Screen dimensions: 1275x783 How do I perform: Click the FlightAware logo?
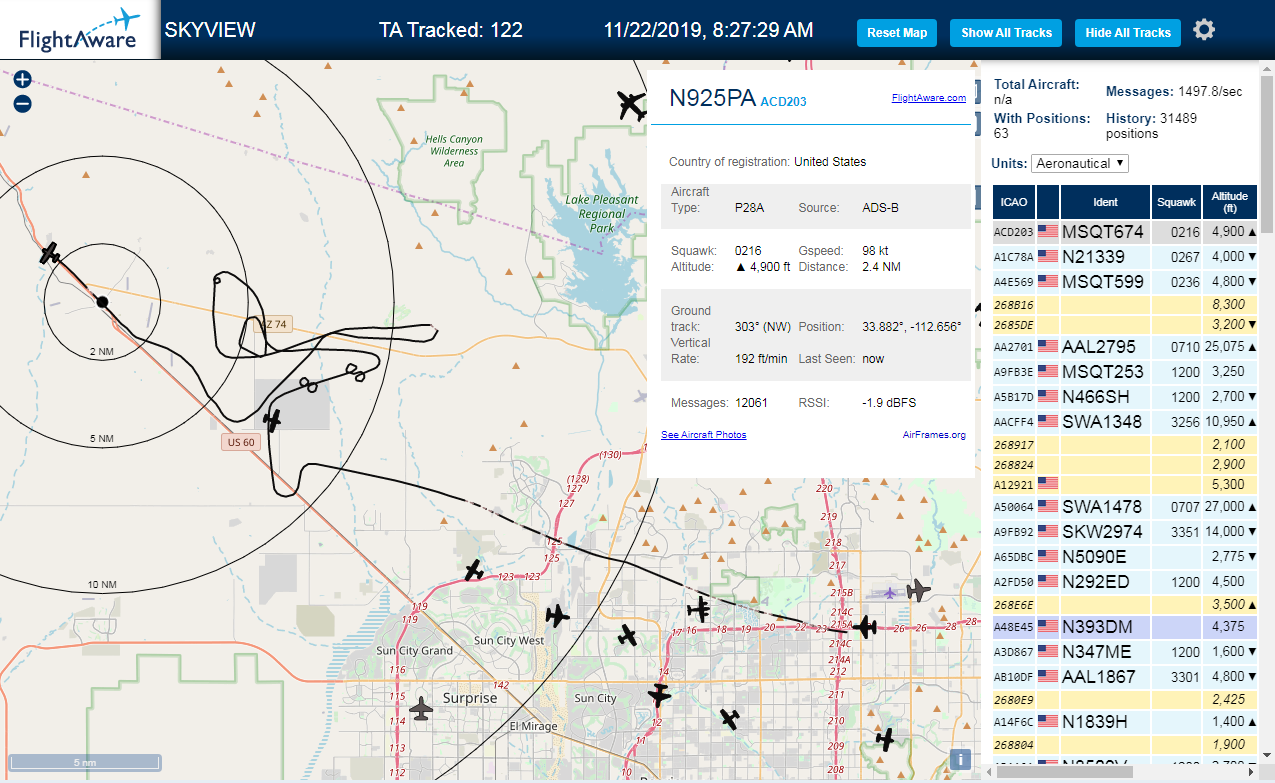78,30
